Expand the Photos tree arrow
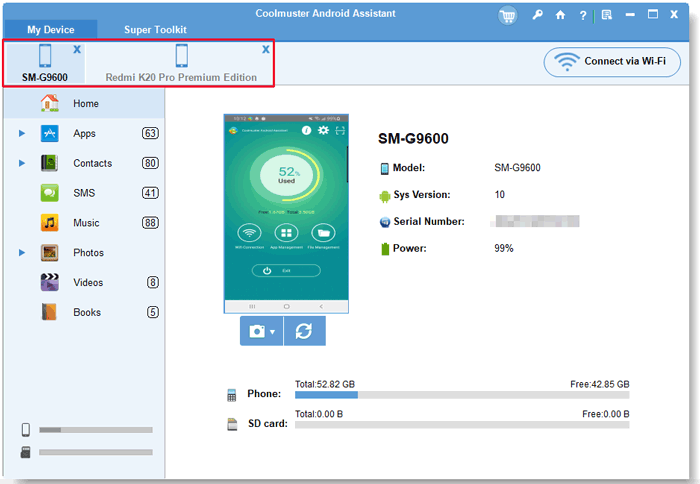Viewport: 700px width, 484px height. point(21,253)
